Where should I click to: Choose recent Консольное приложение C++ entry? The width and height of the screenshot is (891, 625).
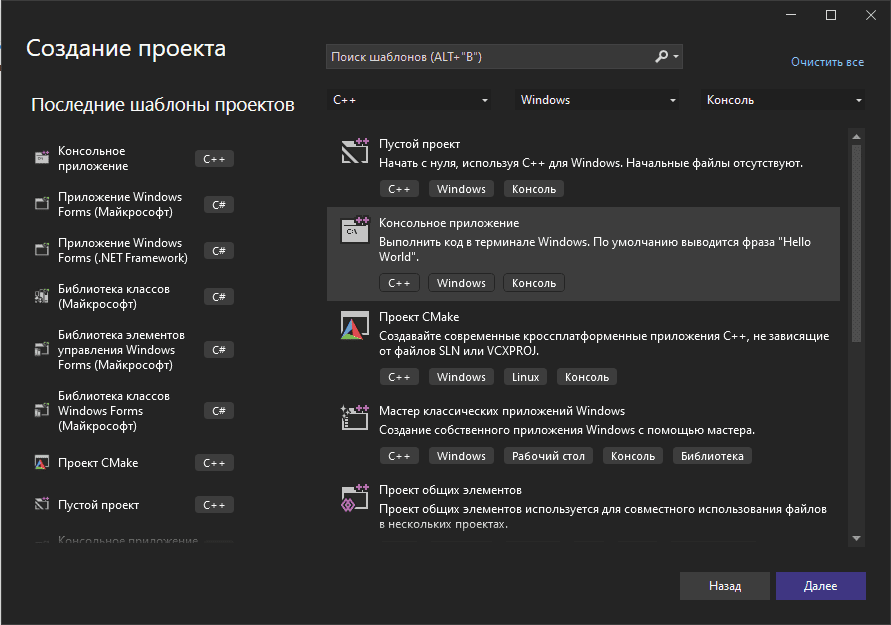tap(134, 159)
